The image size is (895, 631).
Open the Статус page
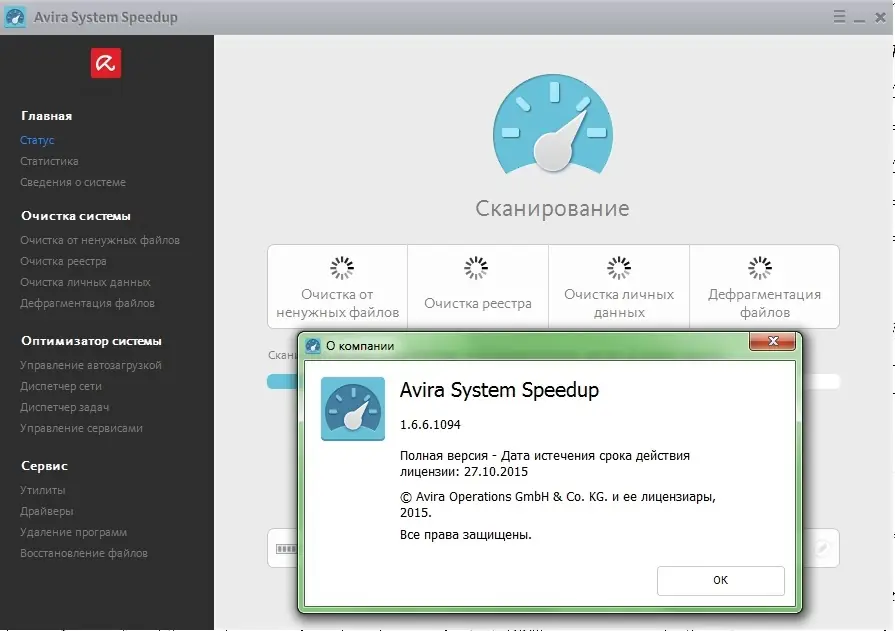pos(37,140)
